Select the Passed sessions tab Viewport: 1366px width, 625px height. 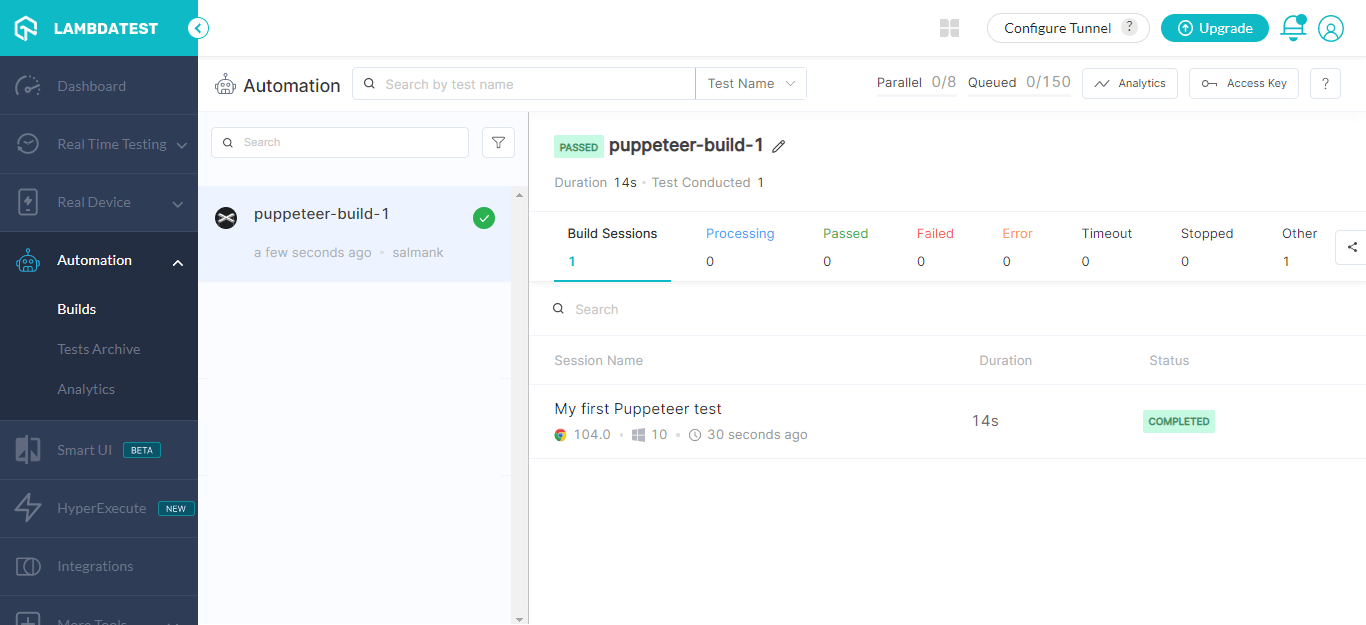pyautogui.click(x=845, y=234)
